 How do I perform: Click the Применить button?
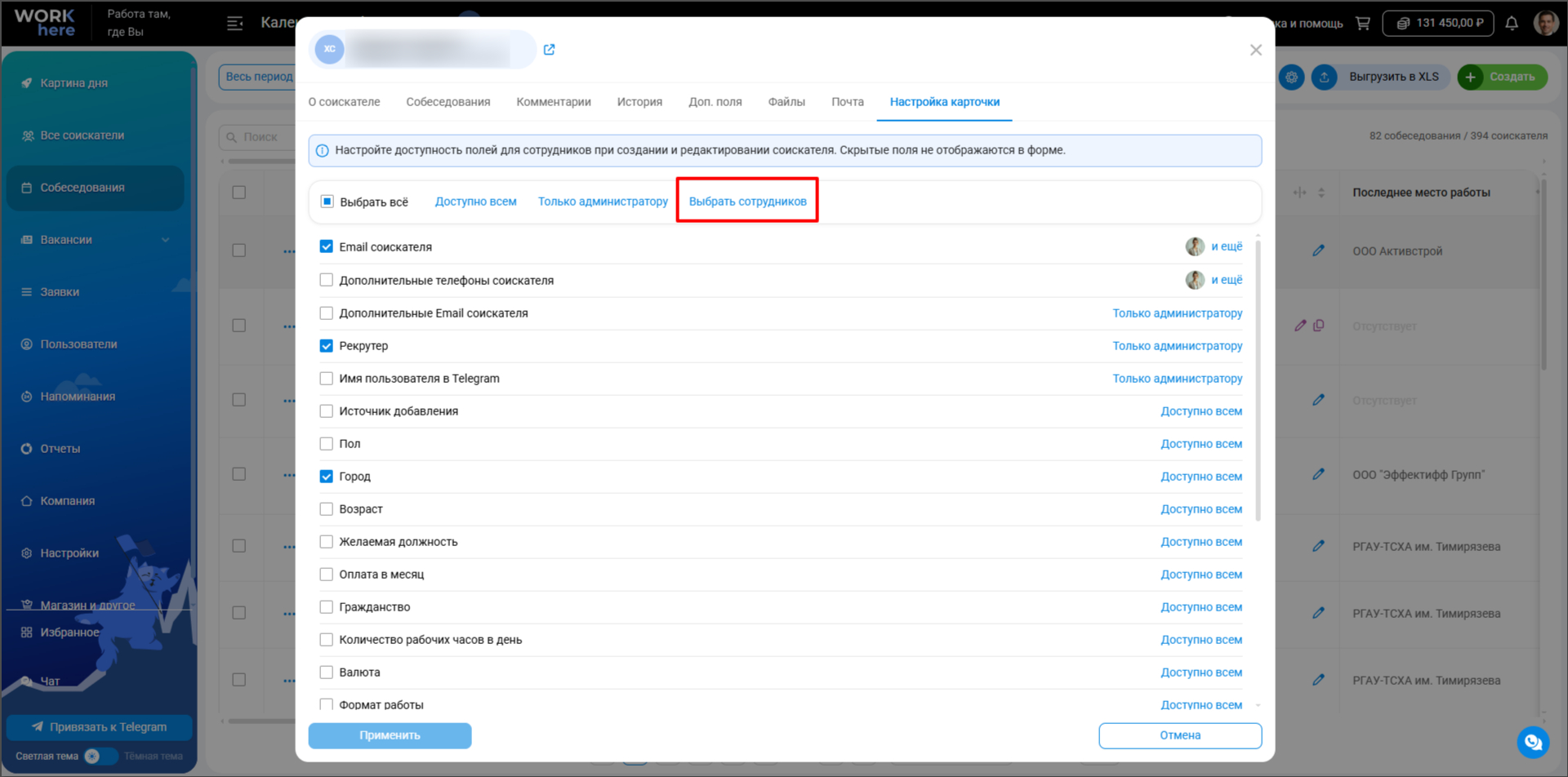pyautogui.click(x=390, y=735)
